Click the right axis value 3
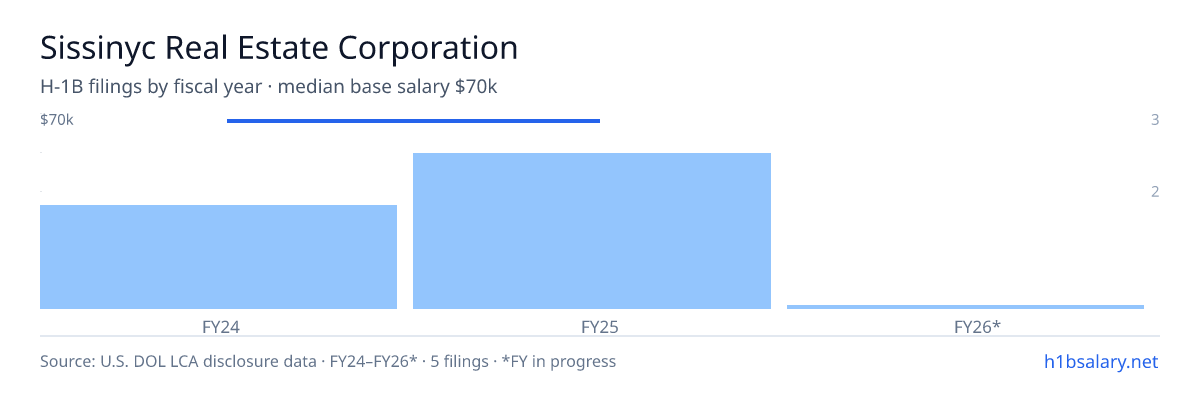 pos(1155,120)
